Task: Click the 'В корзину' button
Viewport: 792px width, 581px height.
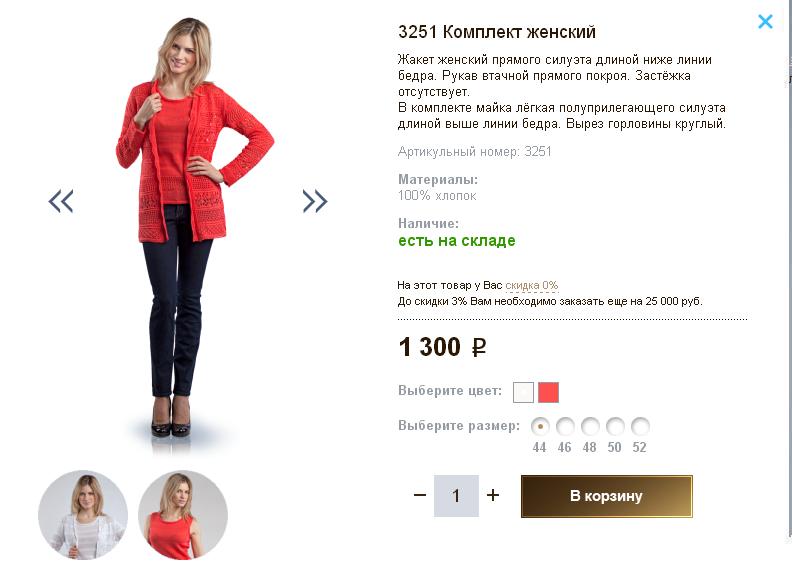Action: coord(606,496)
